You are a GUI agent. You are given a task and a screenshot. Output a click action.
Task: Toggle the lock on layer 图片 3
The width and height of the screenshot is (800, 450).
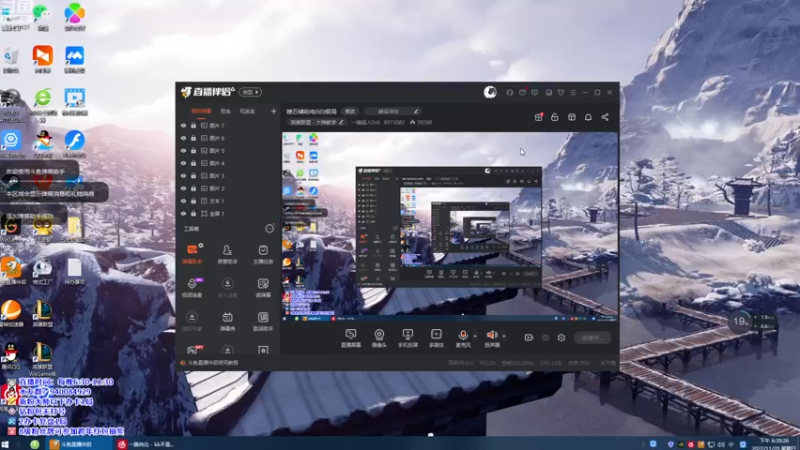pyautogui.click(x=193, y=176)
